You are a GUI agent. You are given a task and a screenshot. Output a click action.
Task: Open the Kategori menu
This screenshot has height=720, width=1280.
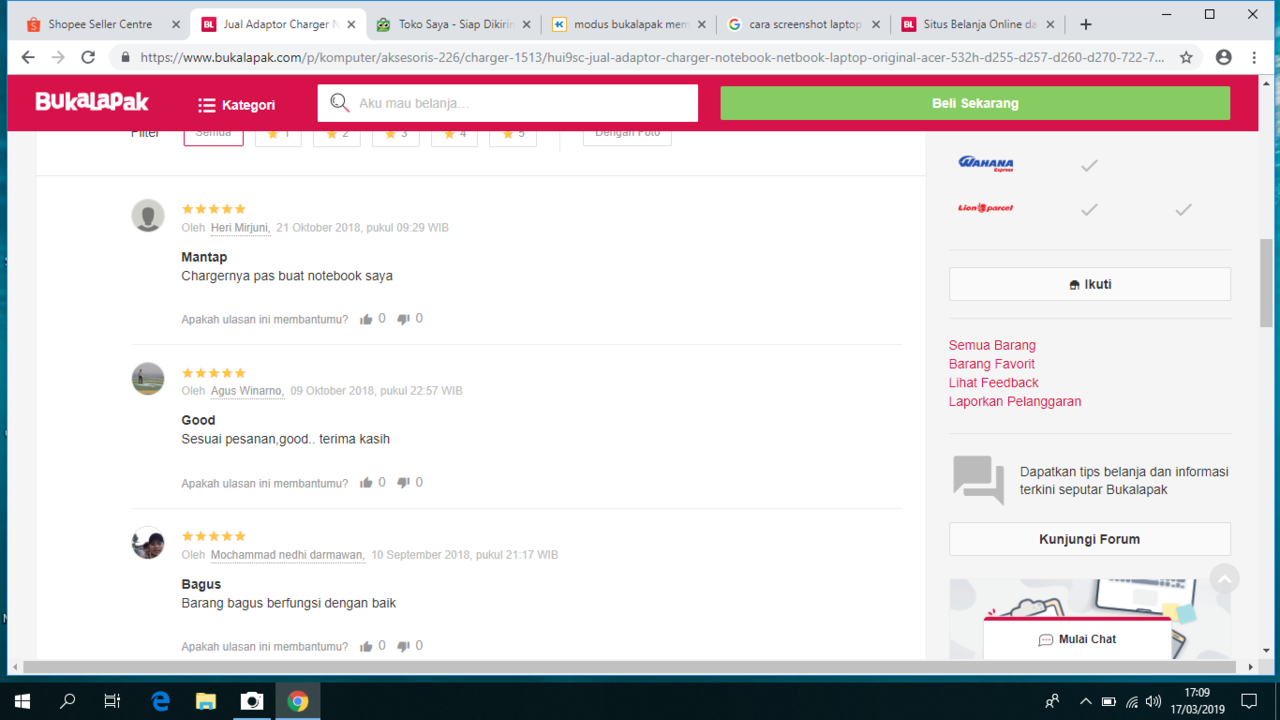point(236,105)
